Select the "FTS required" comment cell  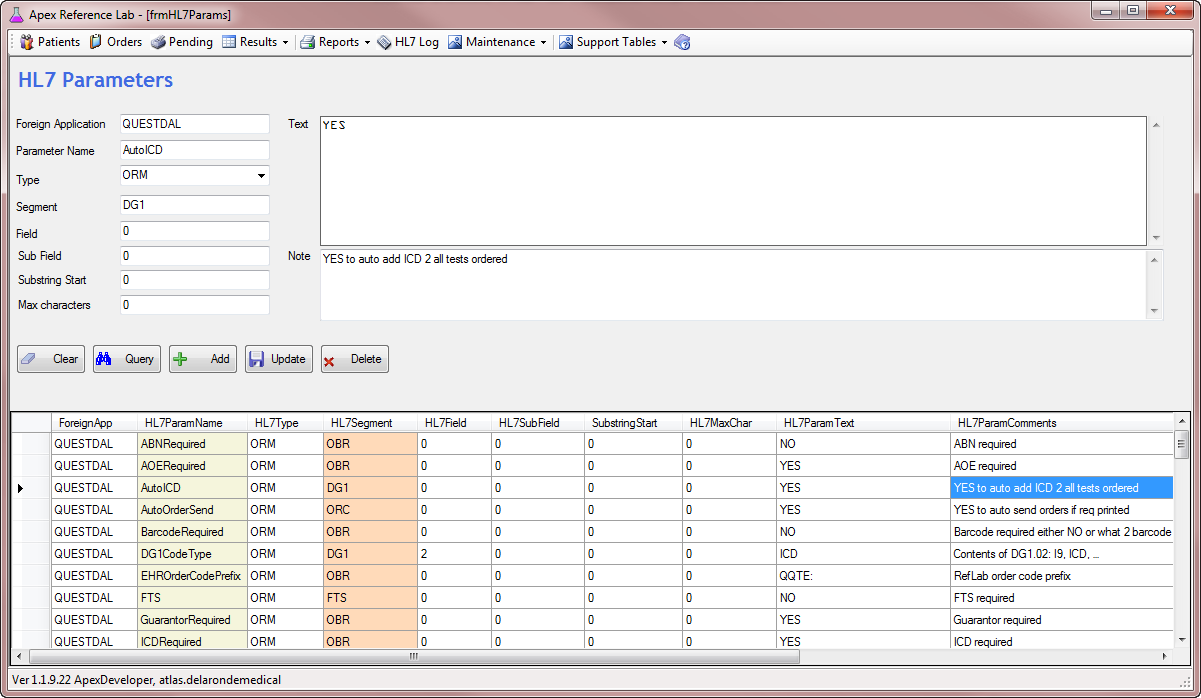pyautogui.click(x=1061, y=598)
